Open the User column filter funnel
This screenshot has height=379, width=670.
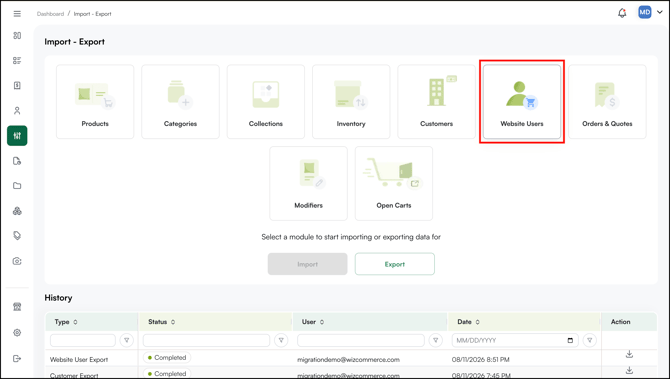click(435, 340)
